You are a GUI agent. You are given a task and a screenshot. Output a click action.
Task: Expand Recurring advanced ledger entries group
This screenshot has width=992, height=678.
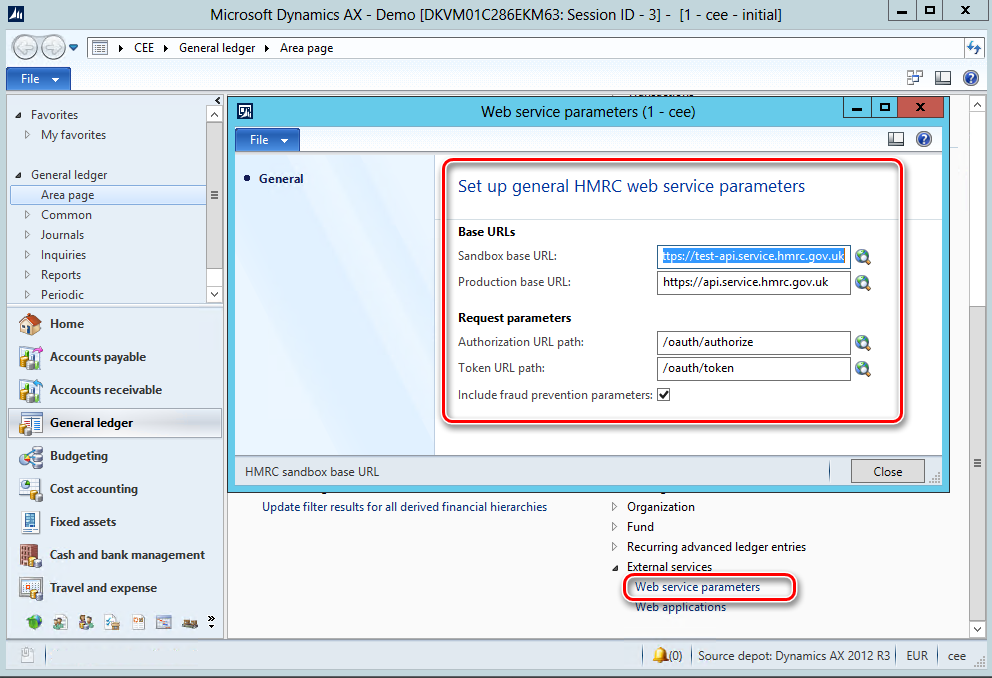(614, 546)
